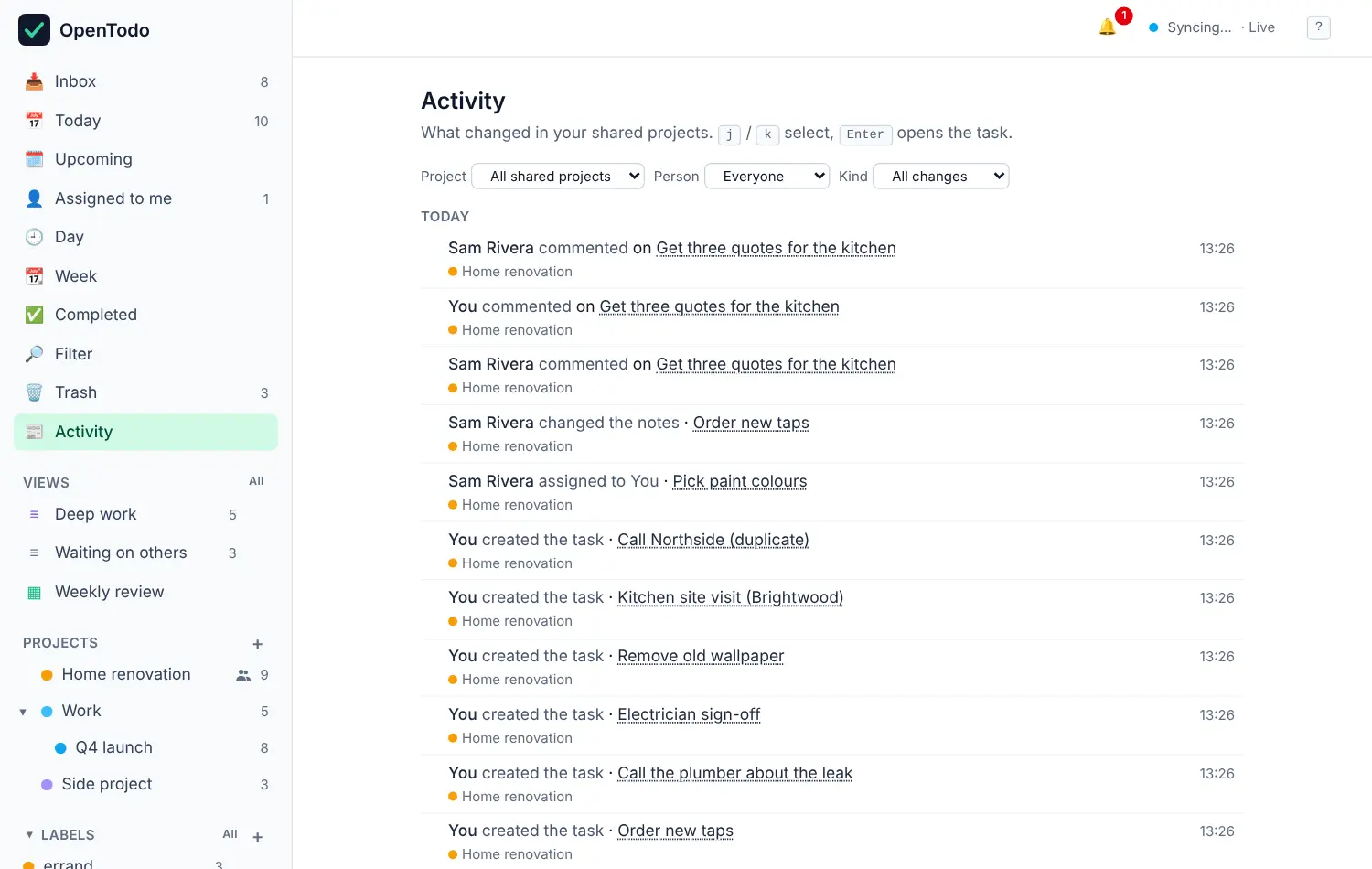
Task: Click the Trash bin icon
Action: 34,392
